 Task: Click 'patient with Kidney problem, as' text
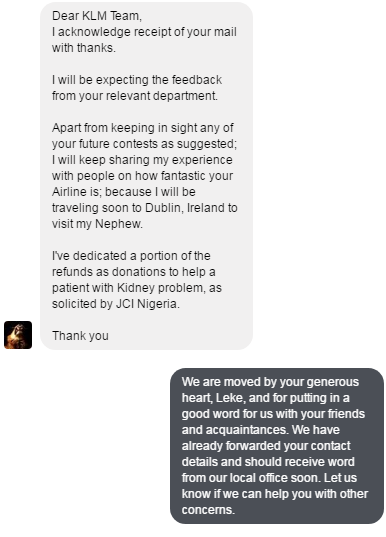137,288
